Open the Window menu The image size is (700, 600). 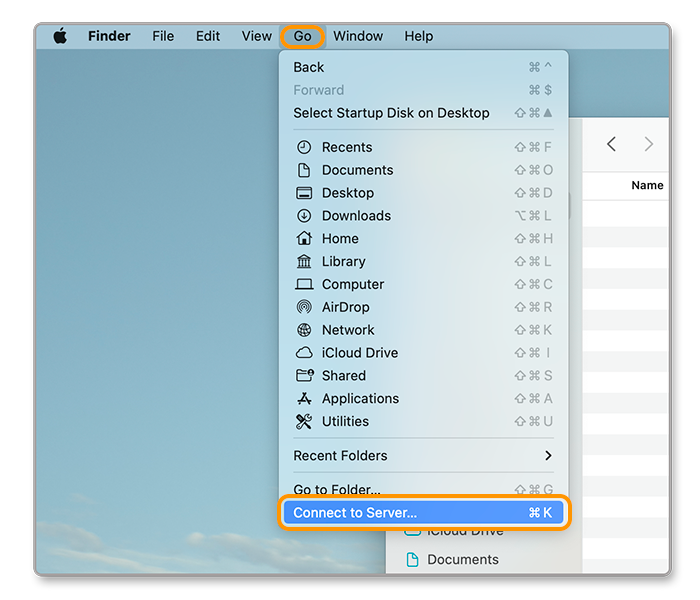pyautogui.click(x=358, y=36)
